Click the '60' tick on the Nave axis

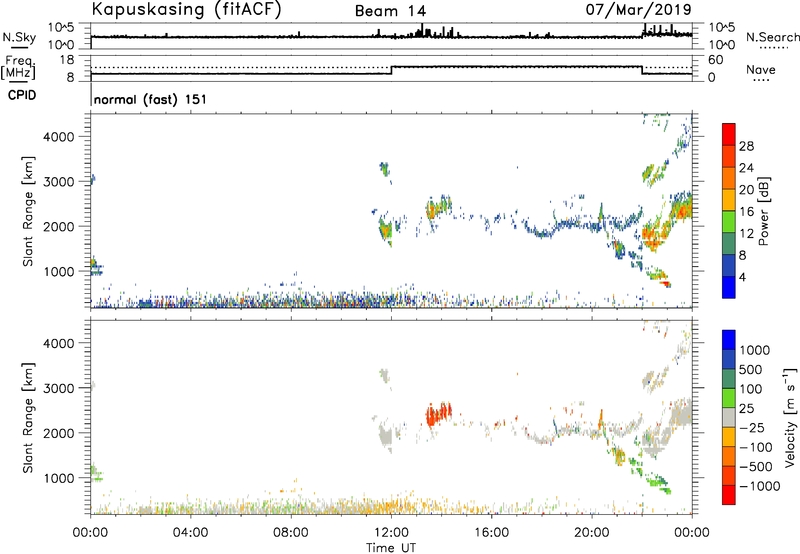pyautogui.click(x=715, y=60)
